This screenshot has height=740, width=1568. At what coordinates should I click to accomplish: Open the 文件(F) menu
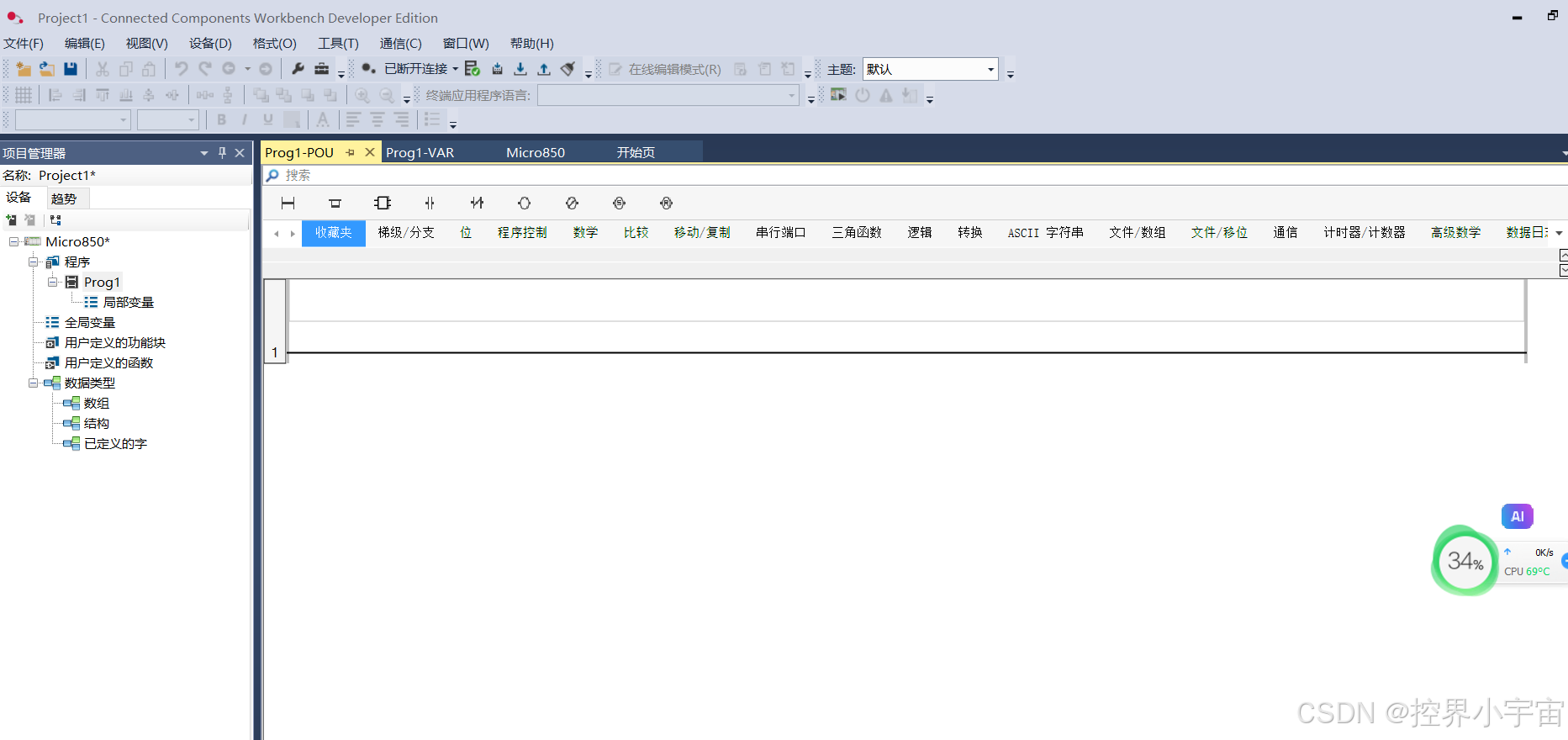click(24, 43)
